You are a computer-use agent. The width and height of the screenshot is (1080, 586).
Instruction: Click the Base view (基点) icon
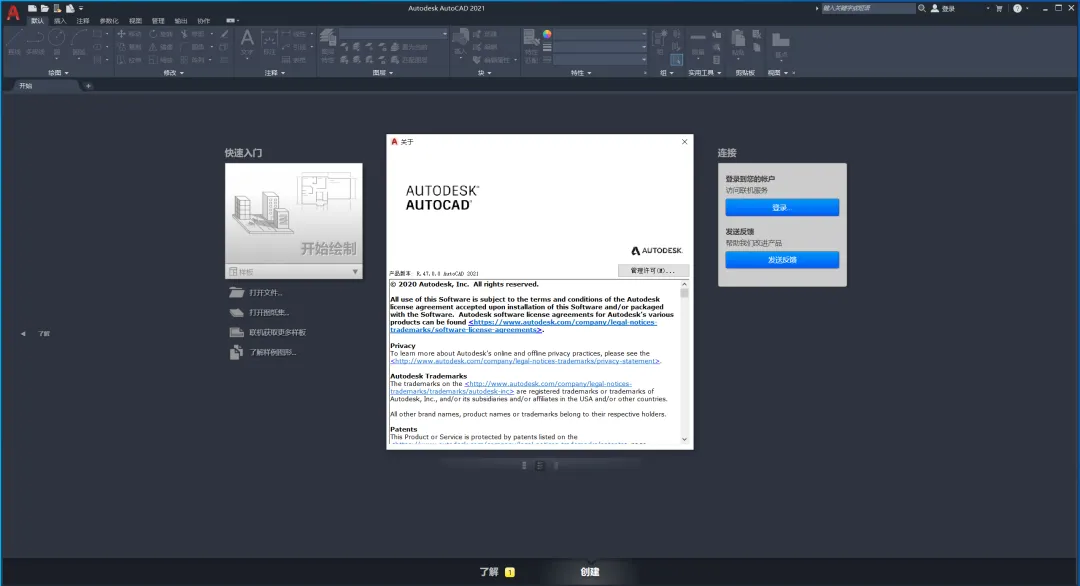coord(780,44)
